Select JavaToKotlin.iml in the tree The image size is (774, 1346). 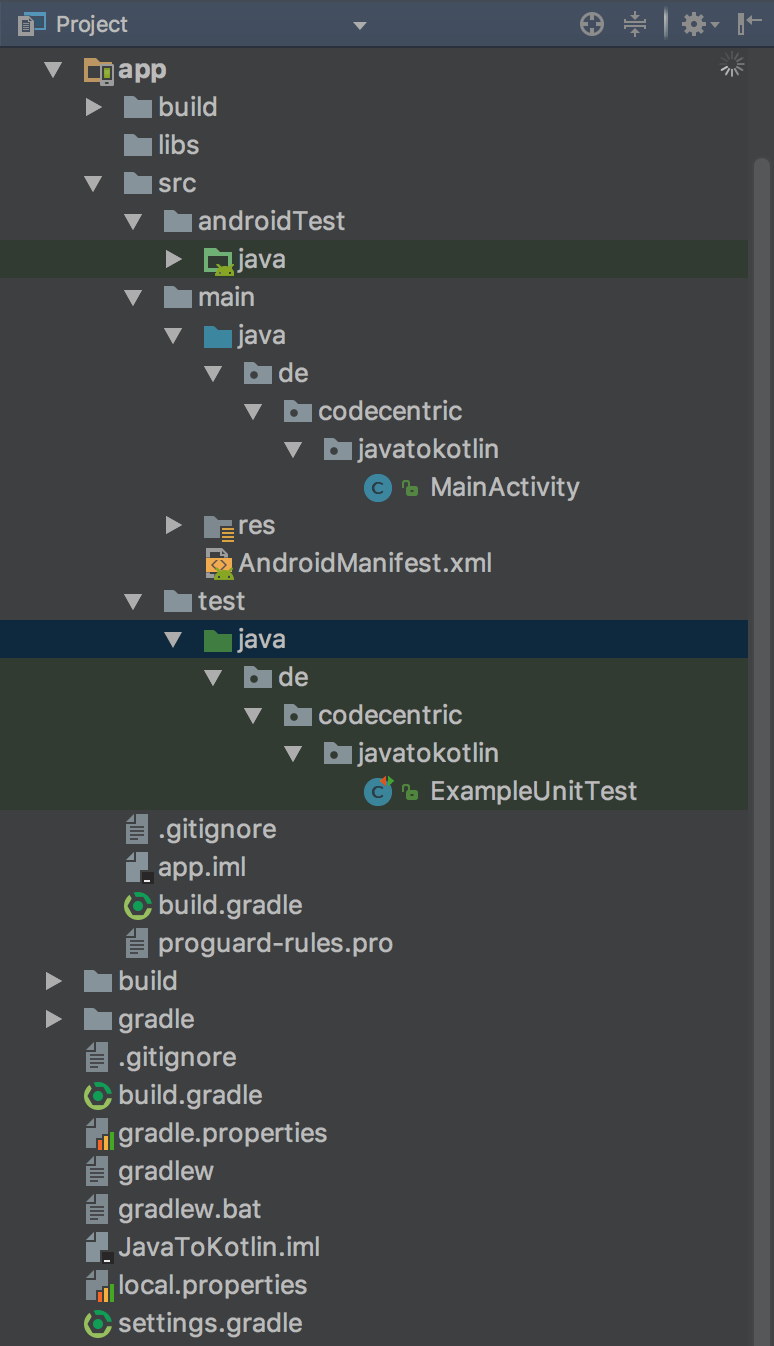point(218,1247)
